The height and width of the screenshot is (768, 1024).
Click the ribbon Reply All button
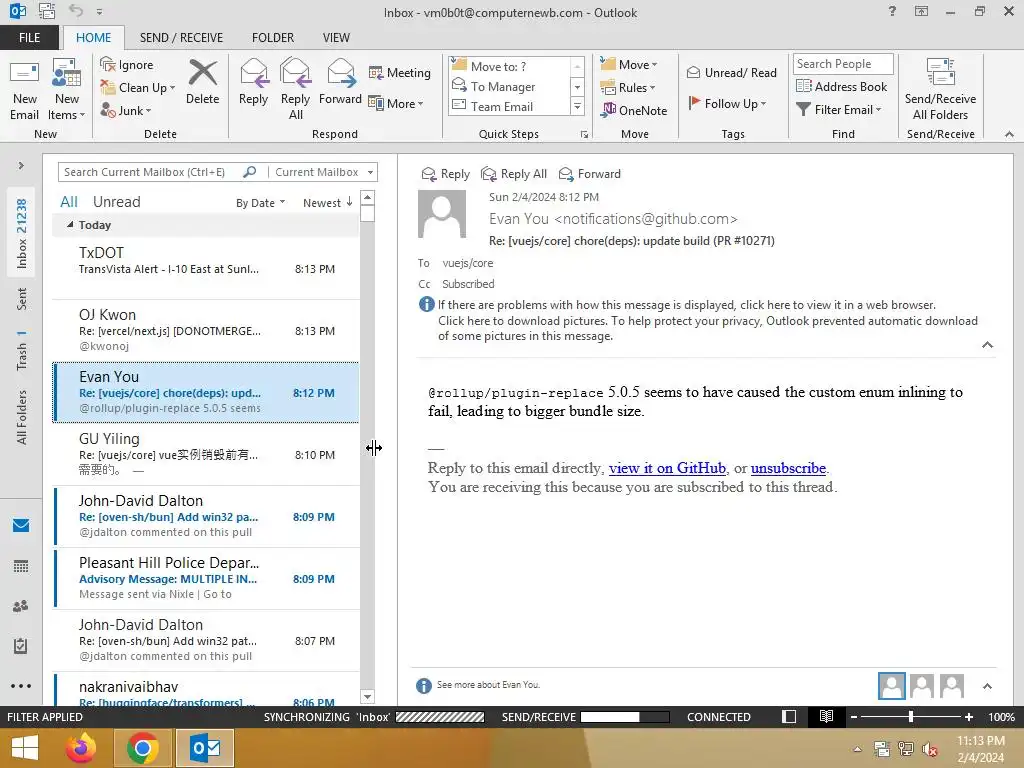click(295, 90)
